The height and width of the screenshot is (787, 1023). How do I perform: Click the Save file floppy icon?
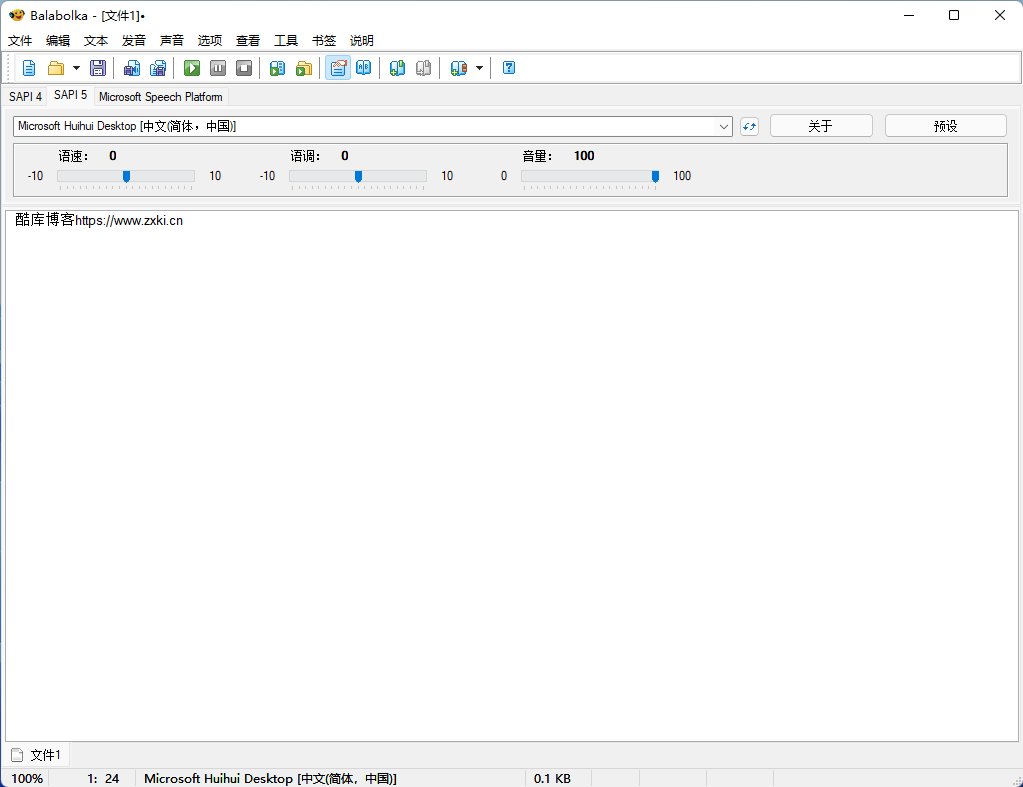[x=98, y=68]
